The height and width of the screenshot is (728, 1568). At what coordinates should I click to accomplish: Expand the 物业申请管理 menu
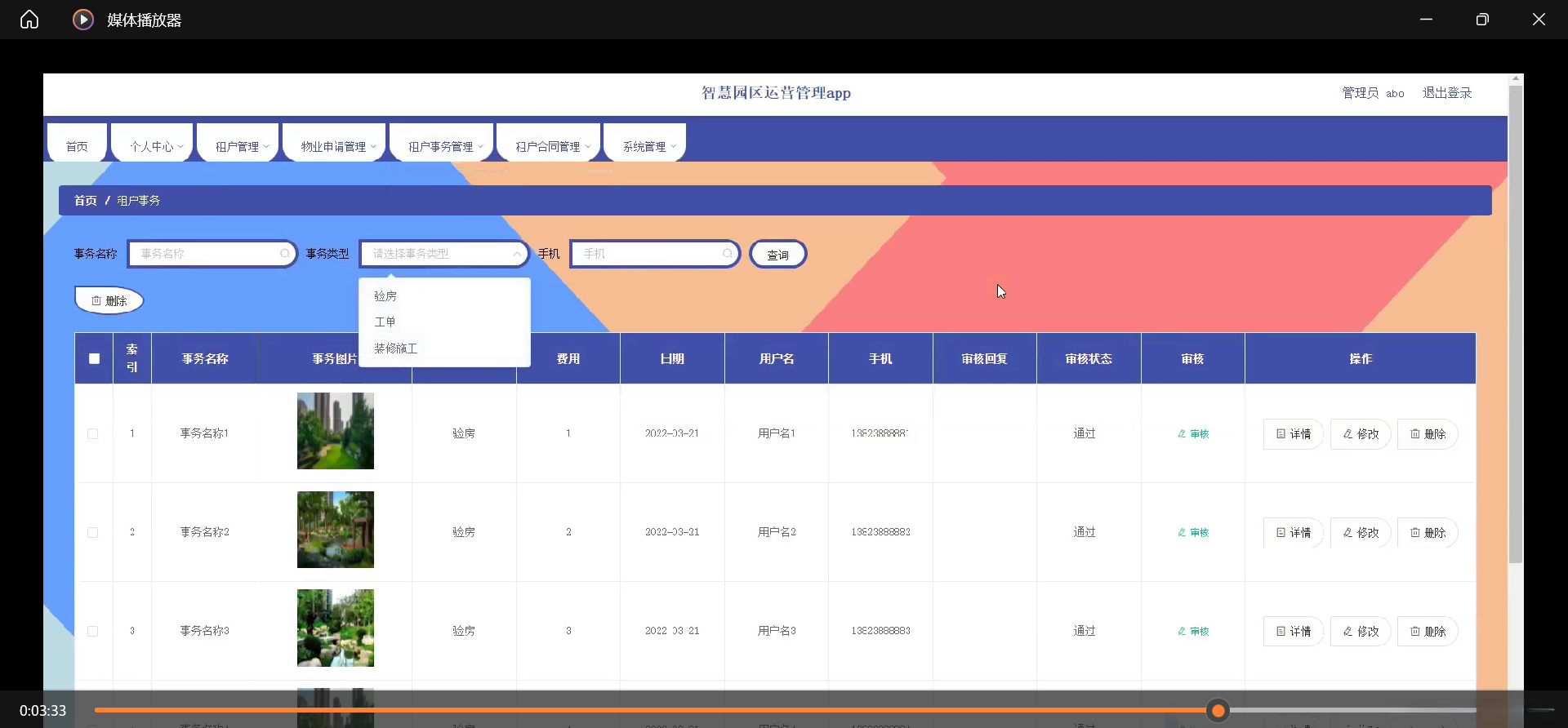click(334, 145)
